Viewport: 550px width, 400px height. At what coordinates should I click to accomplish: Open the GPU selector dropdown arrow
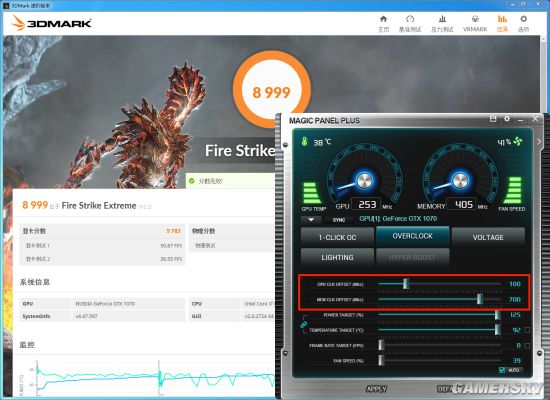coord(311,220)
